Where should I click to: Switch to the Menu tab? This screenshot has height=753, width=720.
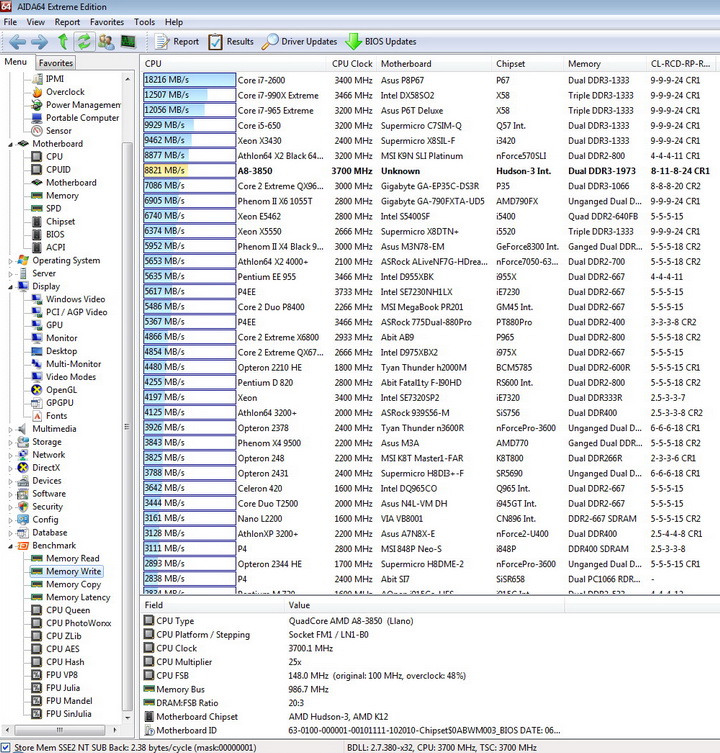coord(16,62)
